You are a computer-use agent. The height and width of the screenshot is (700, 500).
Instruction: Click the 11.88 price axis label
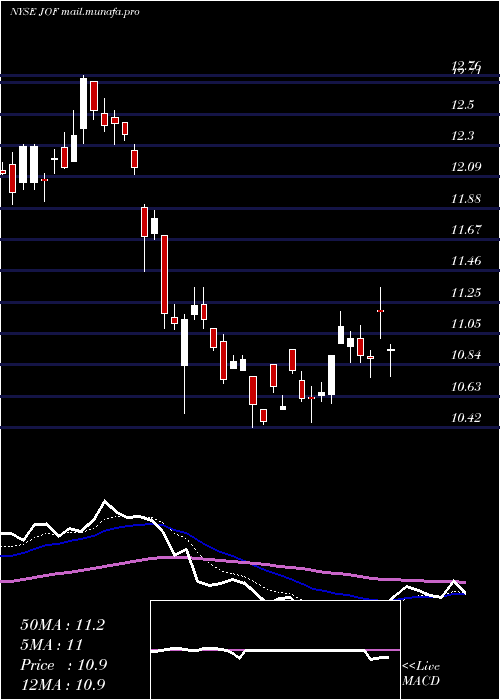click(x=467, y=199)
